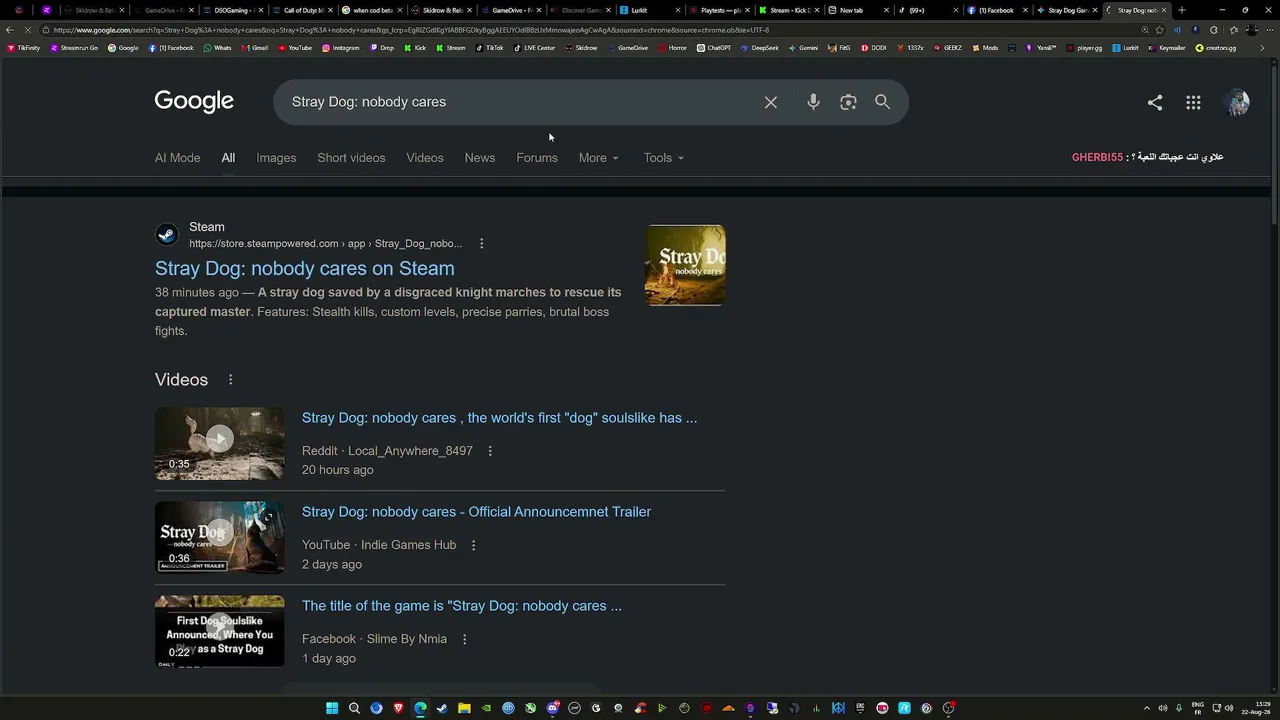The height and width of the screenshot is (720, 1280).
Task: Clear the search box with the X icon
Action: 771,102
